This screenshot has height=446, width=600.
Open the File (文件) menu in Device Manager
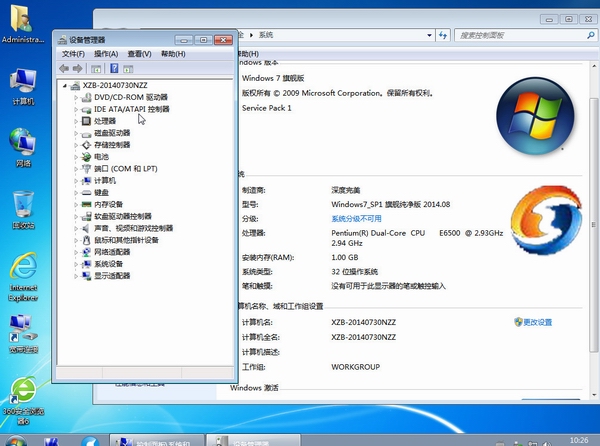73,54
